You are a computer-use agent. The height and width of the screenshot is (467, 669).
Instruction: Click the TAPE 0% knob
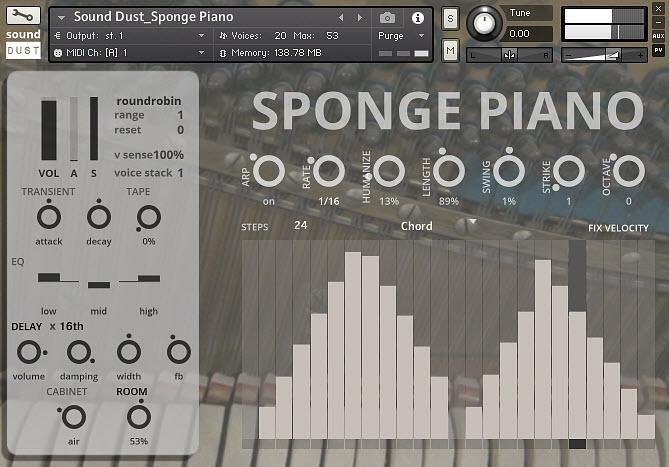coord(148,217)
